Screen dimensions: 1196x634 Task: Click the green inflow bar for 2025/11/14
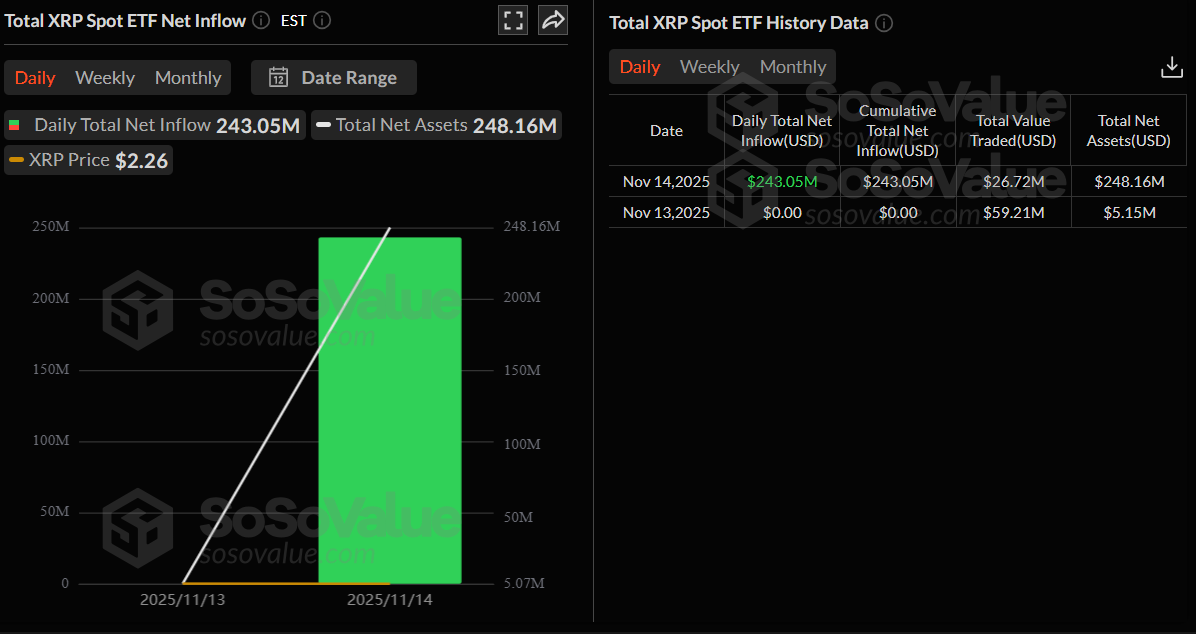coord(389,410)
